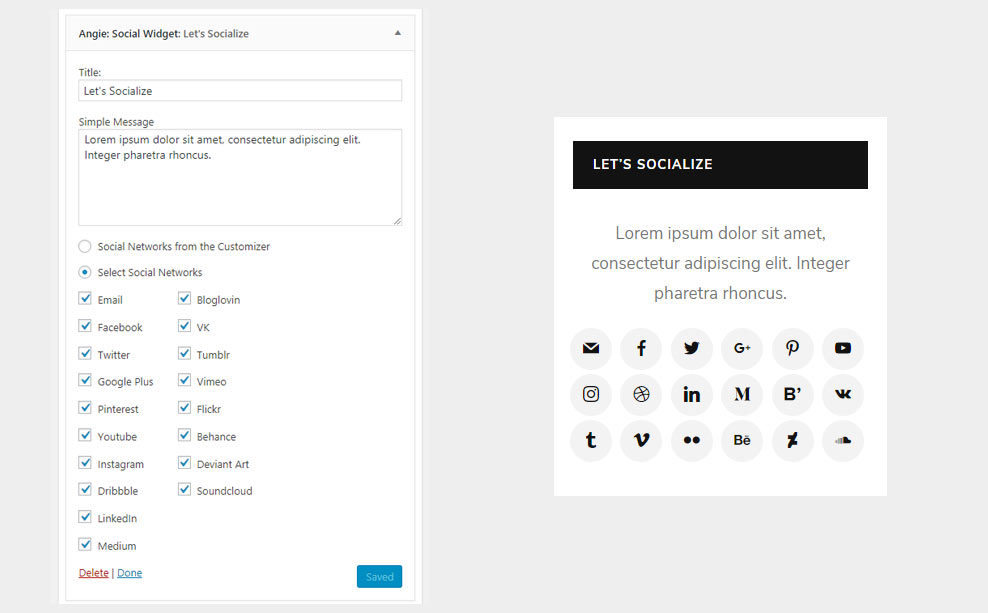
Task: Disable the Soundcloud checkbox
Action: point(185,490)
